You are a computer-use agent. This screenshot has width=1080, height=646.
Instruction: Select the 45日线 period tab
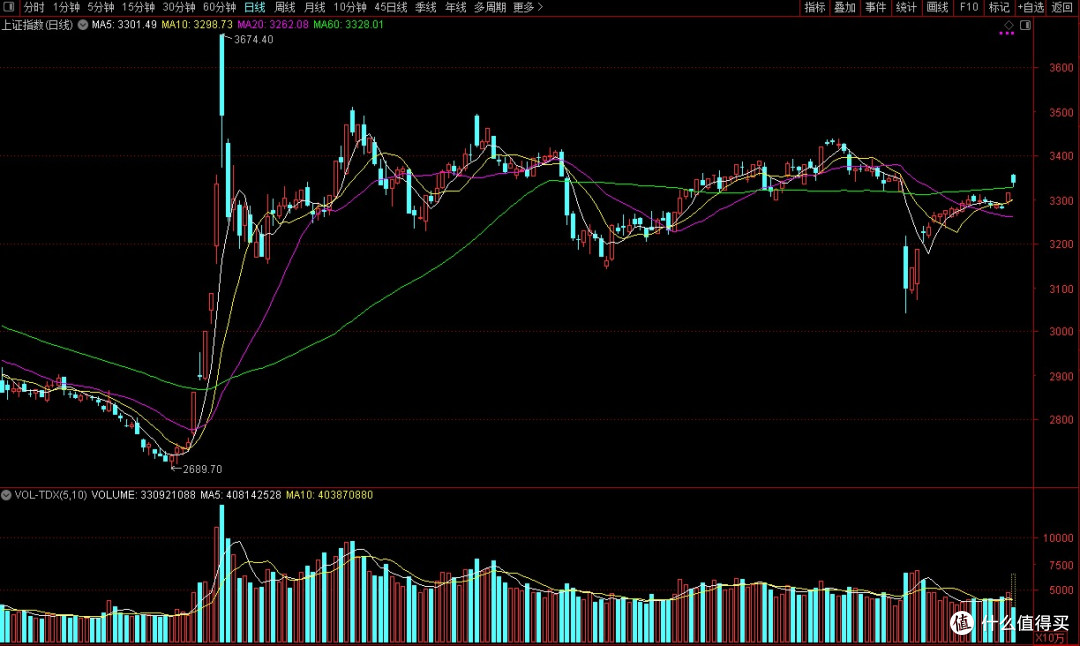pyautogui.click(x=391, y=7)
